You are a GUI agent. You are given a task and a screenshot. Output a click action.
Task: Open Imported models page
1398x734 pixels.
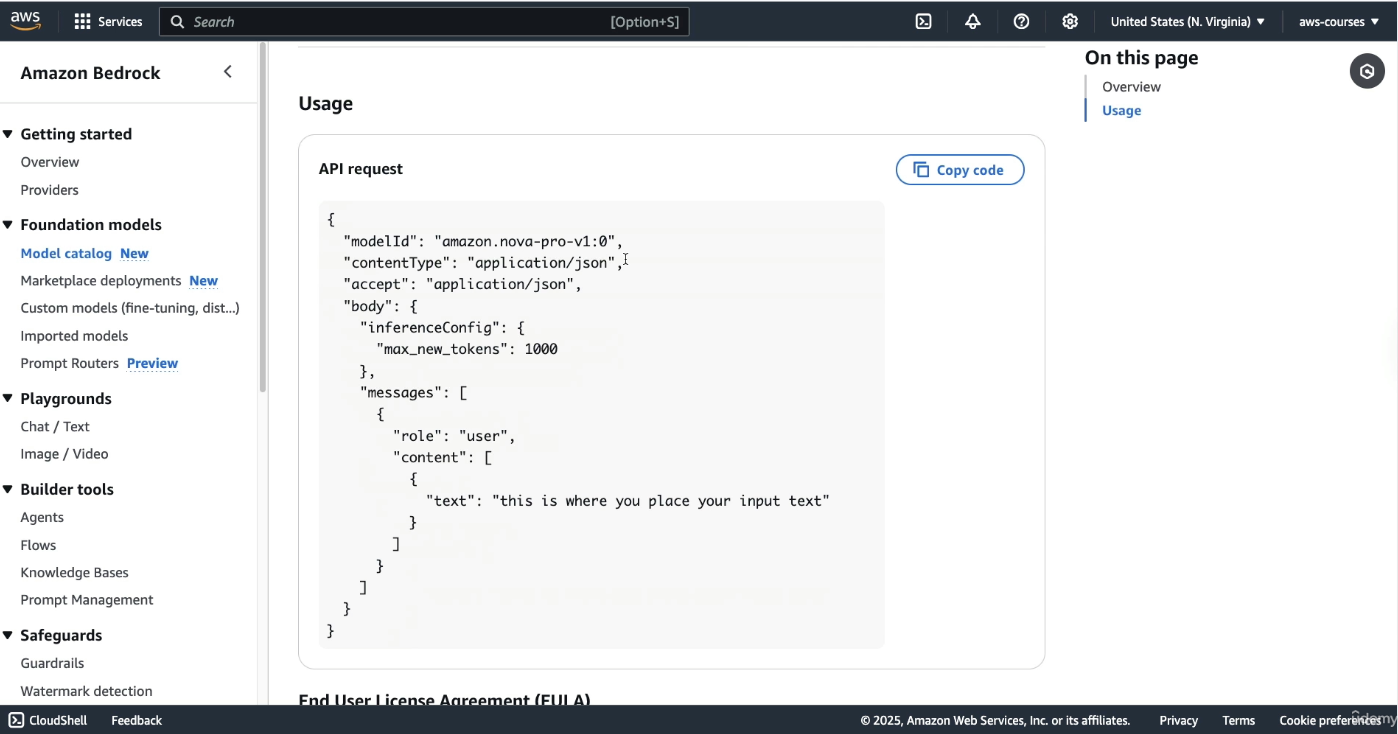(74, 336)
